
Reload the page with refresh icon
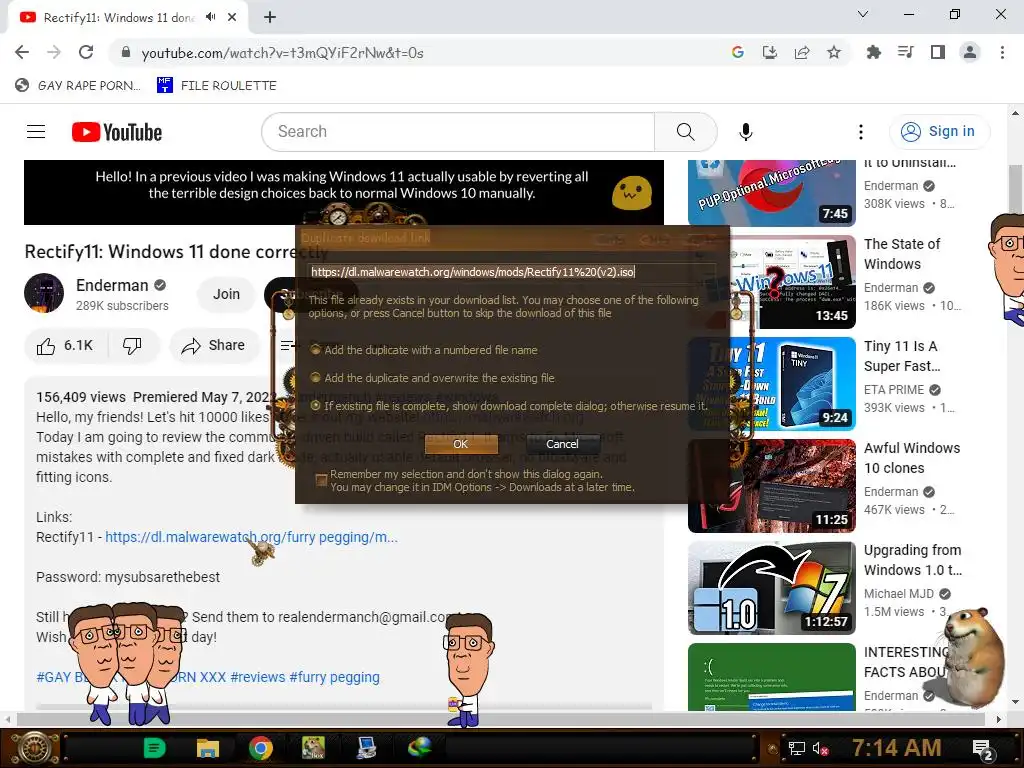(86, 52)
